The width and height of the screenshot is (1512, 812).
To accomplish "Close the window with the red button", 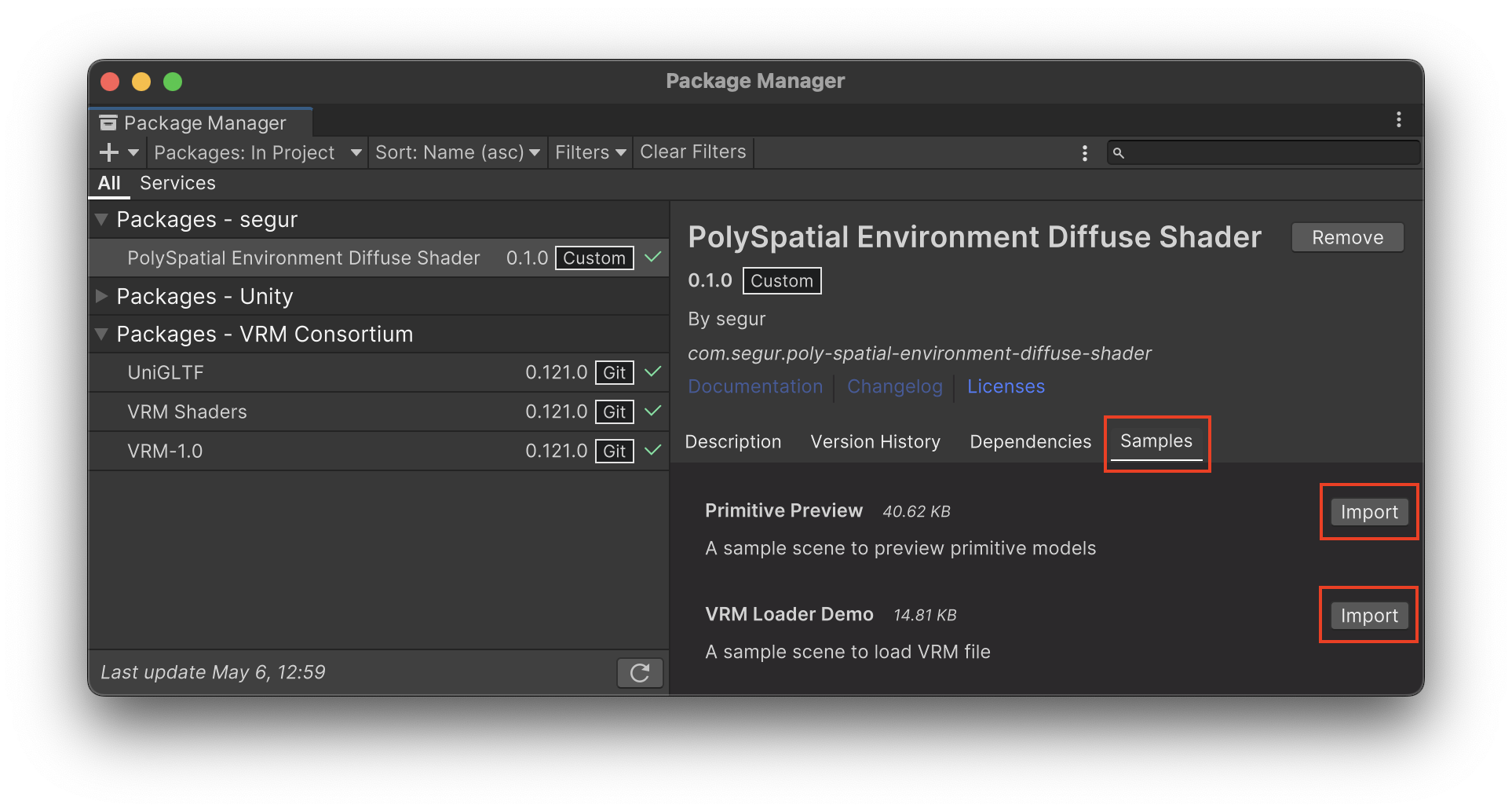I will coord(110,82).
